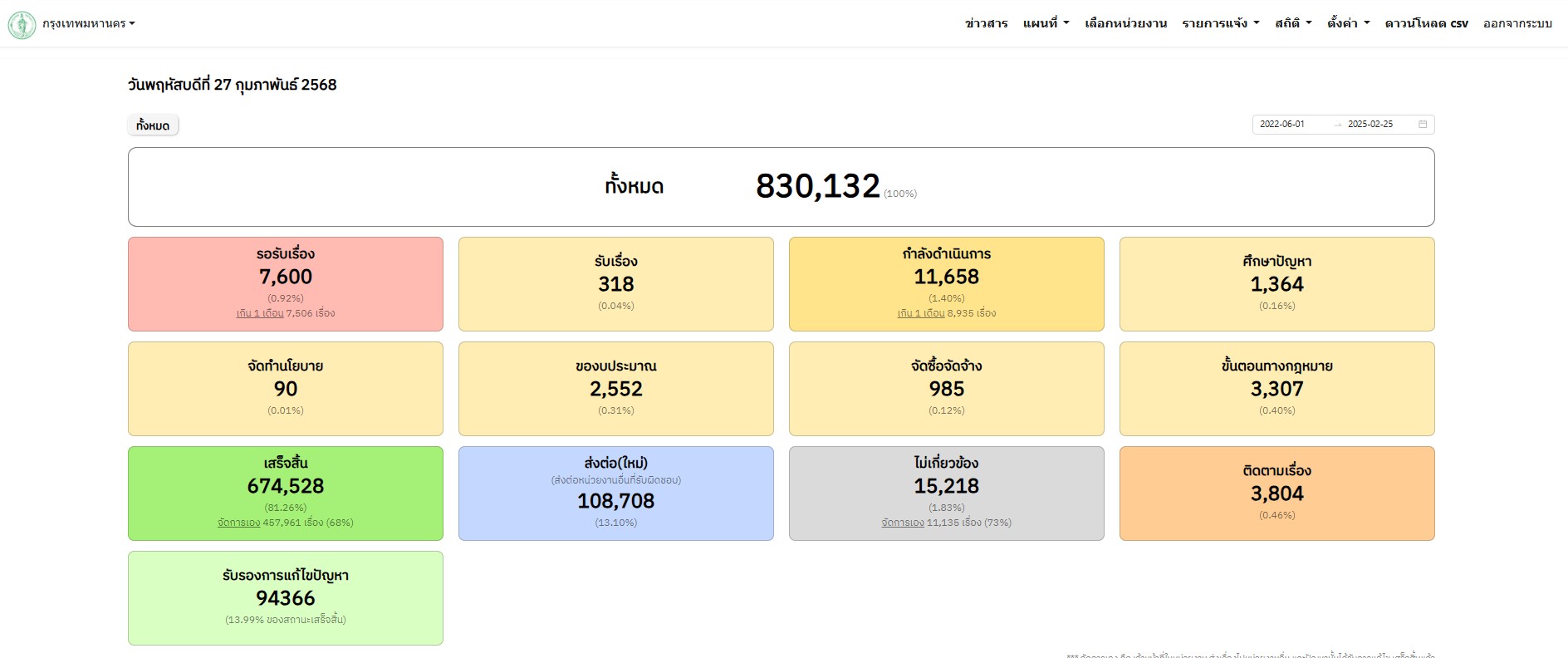The width and height of the screenshot is (1568, 658).
Task: Open the calendar icon in date range
Action: coord(1423,125)
